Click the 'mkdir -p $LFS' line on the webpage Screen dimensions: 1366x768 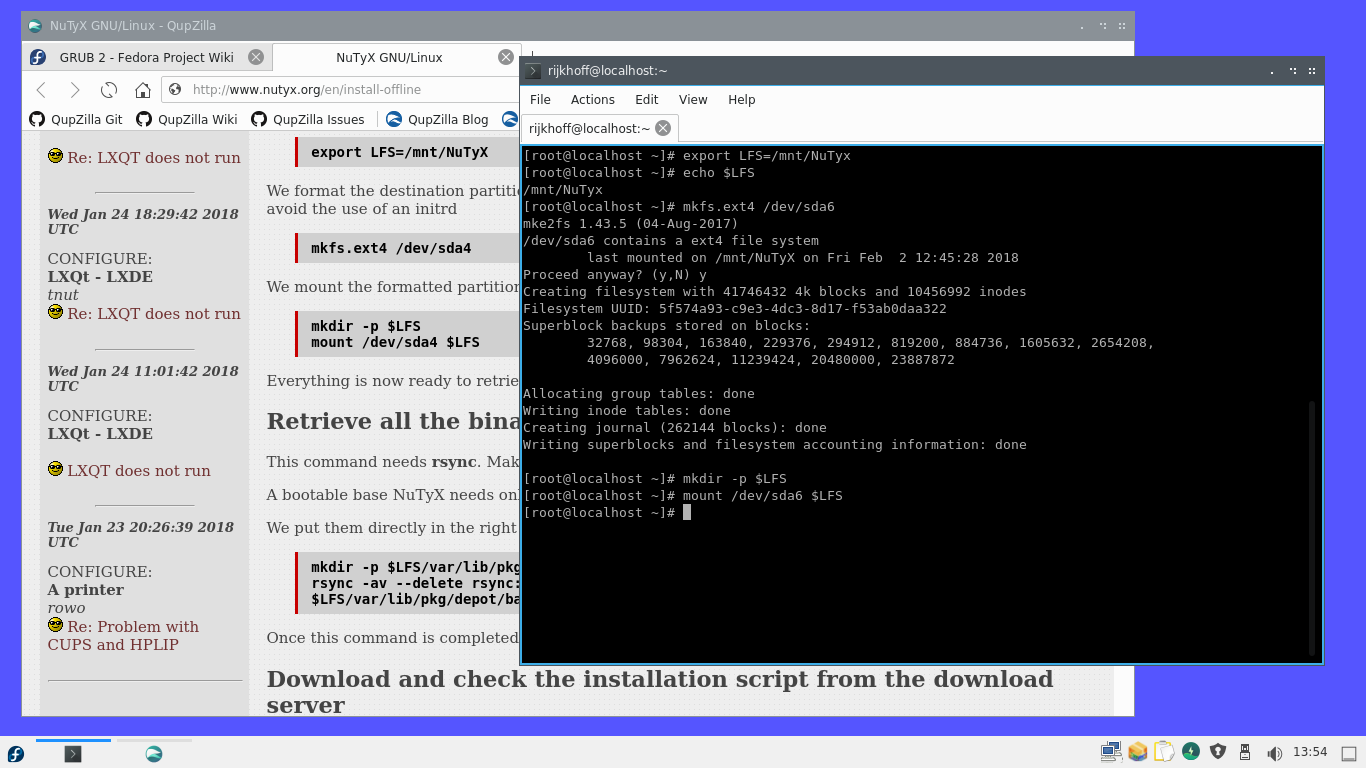point(366,326)
